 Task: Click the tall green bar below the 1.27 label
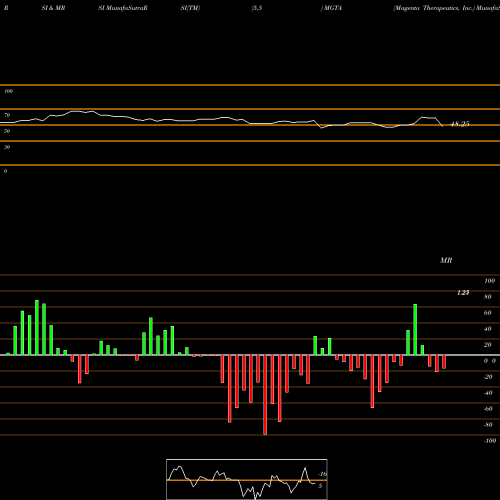415,329
